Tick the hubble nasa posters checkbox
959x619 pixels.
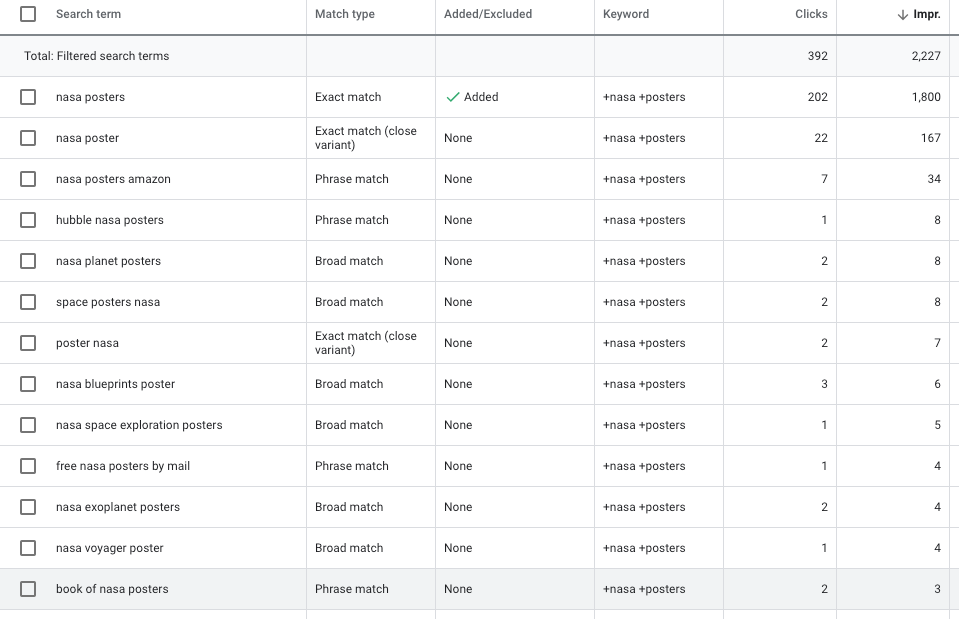pos(28,220)
